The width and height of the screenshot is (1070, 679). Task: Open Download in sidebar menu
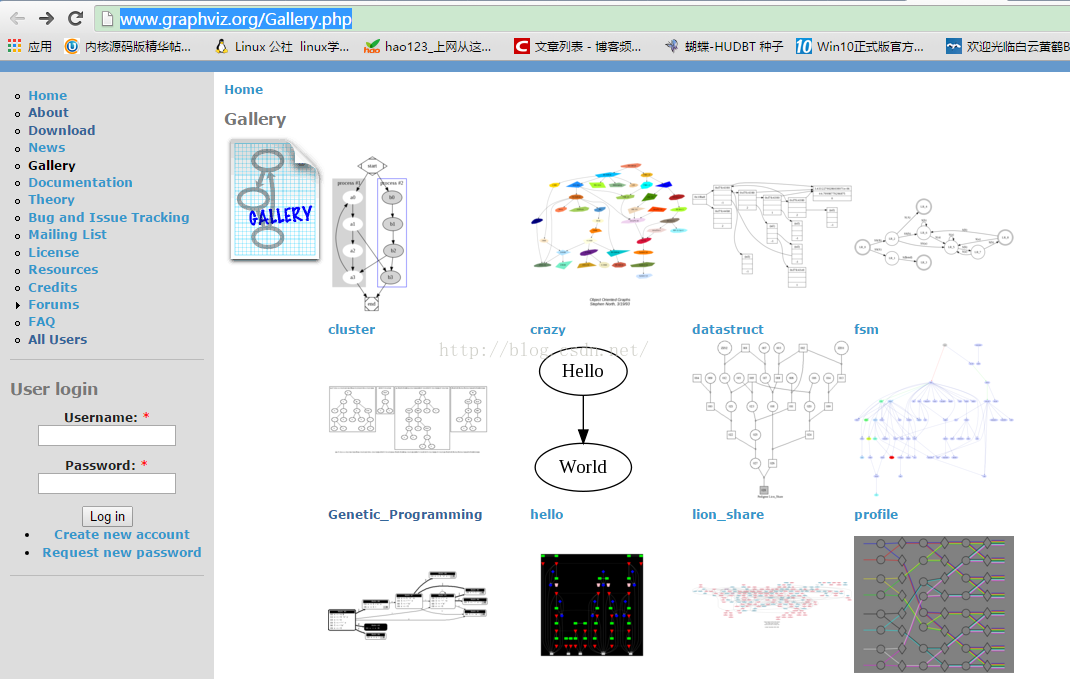pyautogui.click(x=61, y=130)
